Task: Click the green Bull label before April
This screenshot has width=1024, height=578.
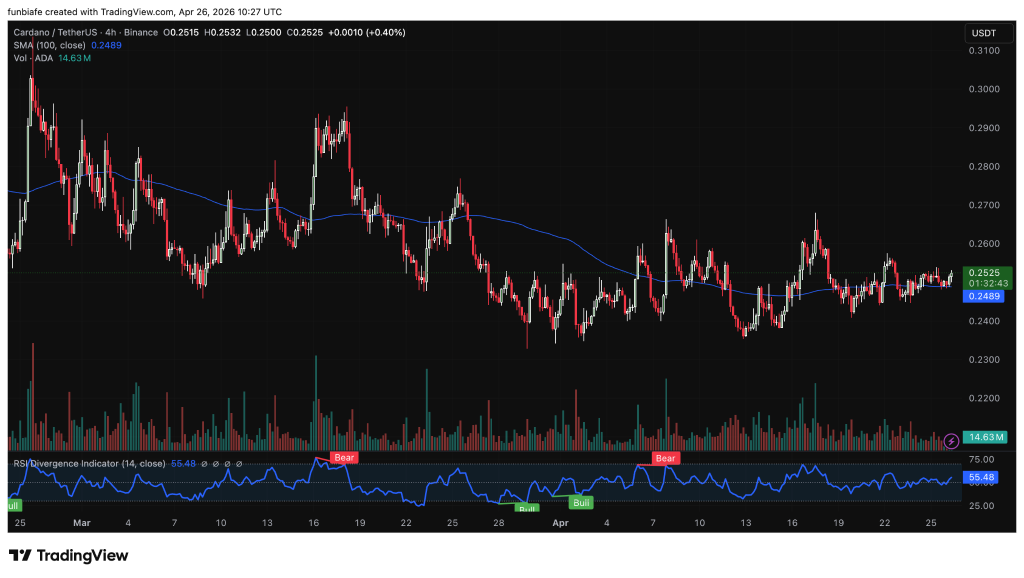Action: (x=527, y=509)
